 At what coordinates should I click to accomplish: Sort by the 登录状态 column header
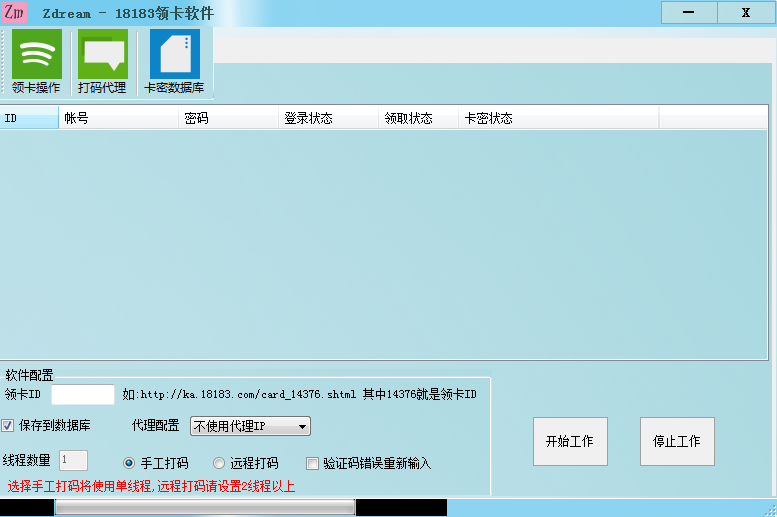(x=329, y=118)
